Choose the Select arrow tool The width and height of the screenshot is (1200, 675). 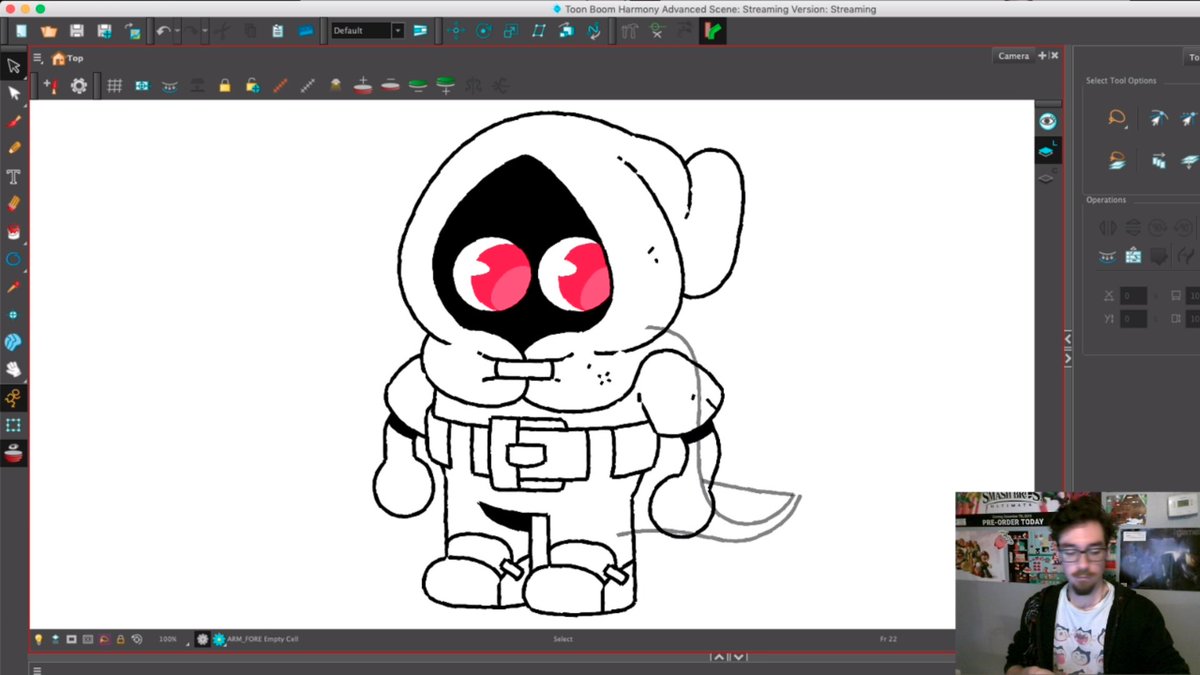click(x=14, y=65)
